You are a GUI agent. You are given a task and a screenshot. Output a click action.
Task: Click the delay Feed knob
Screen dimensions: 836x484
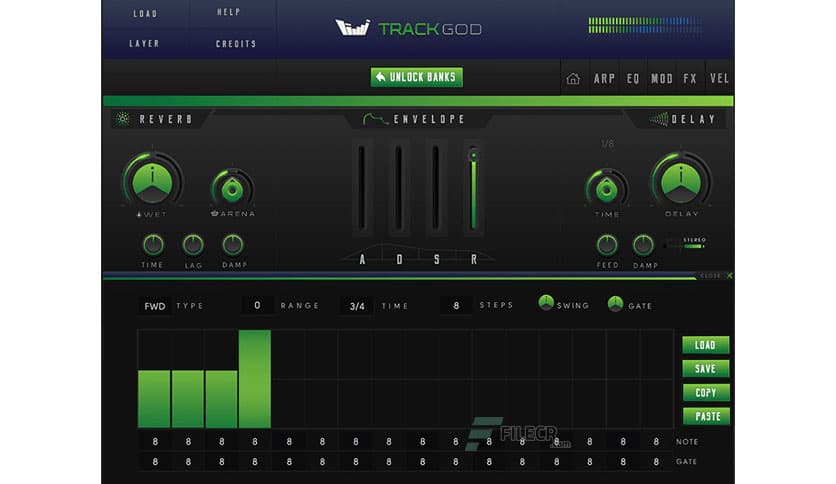[607, 245]
